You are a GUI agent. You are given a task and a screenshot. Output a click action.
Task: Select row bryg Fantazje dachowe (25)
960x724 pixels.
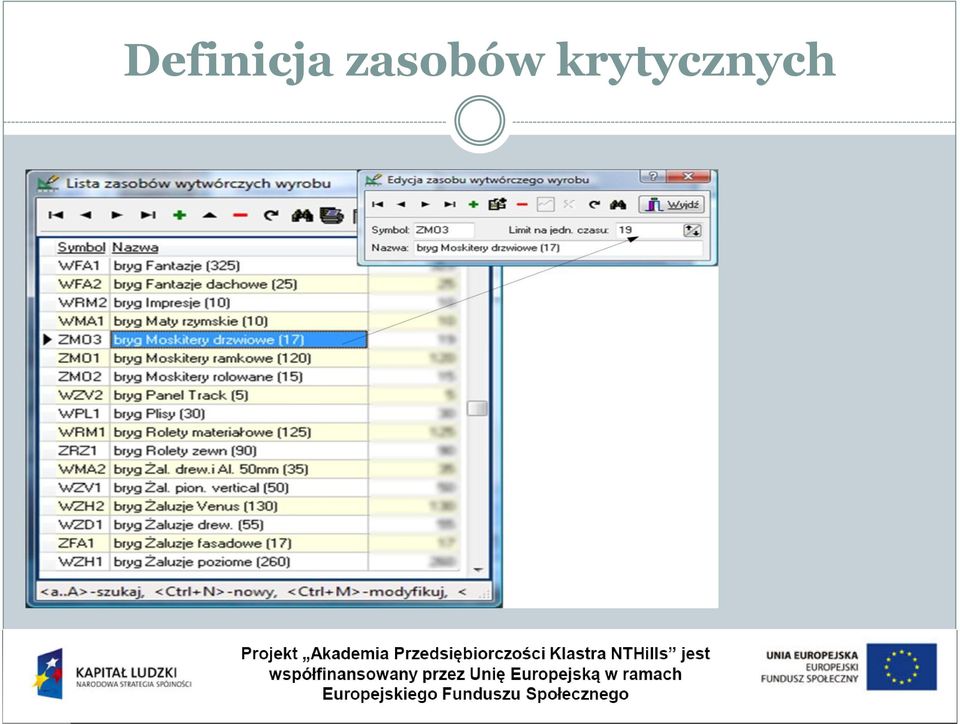coord(249,284)
